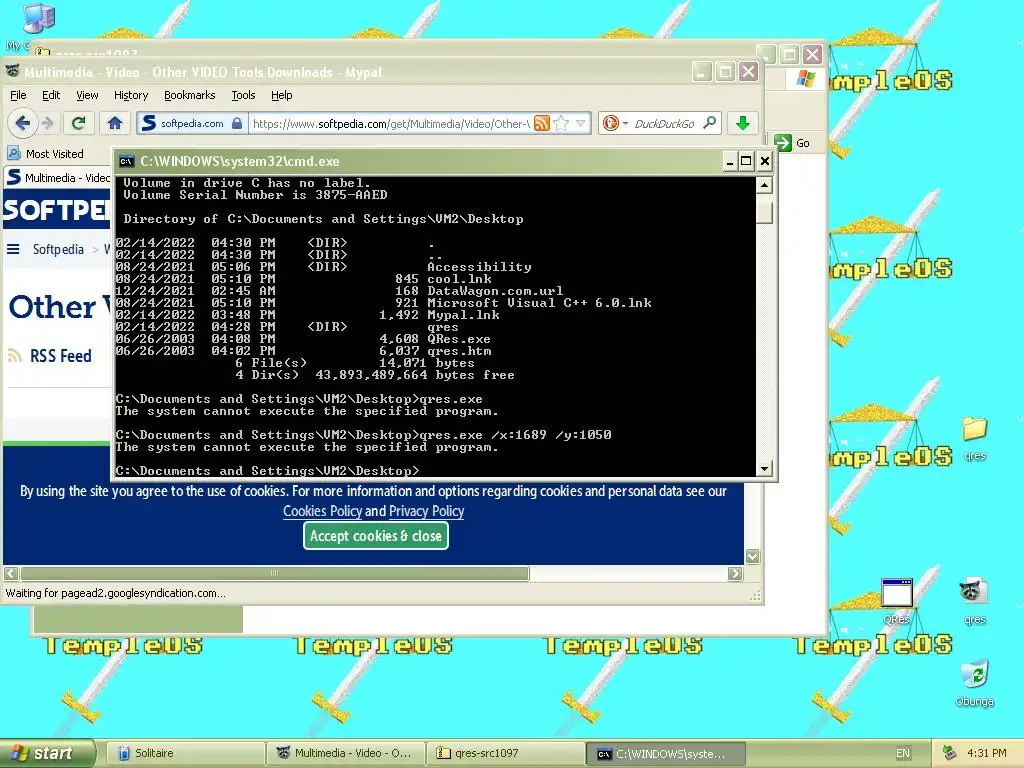This screenshot has height=768, width=1024.
Task: Open the browser home page icon
Action: coord(115,123)
